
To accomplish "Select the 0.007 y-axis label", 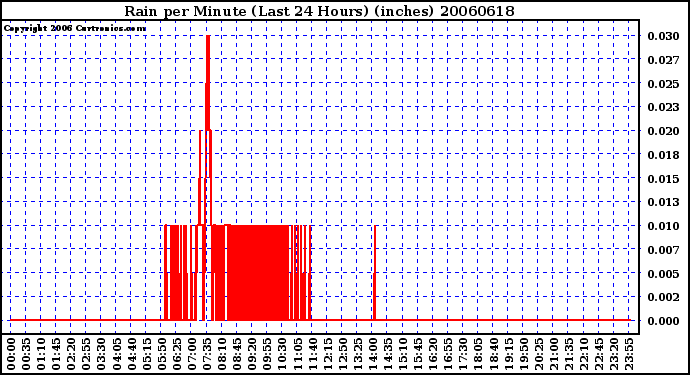I will click(x=663, y=250).
